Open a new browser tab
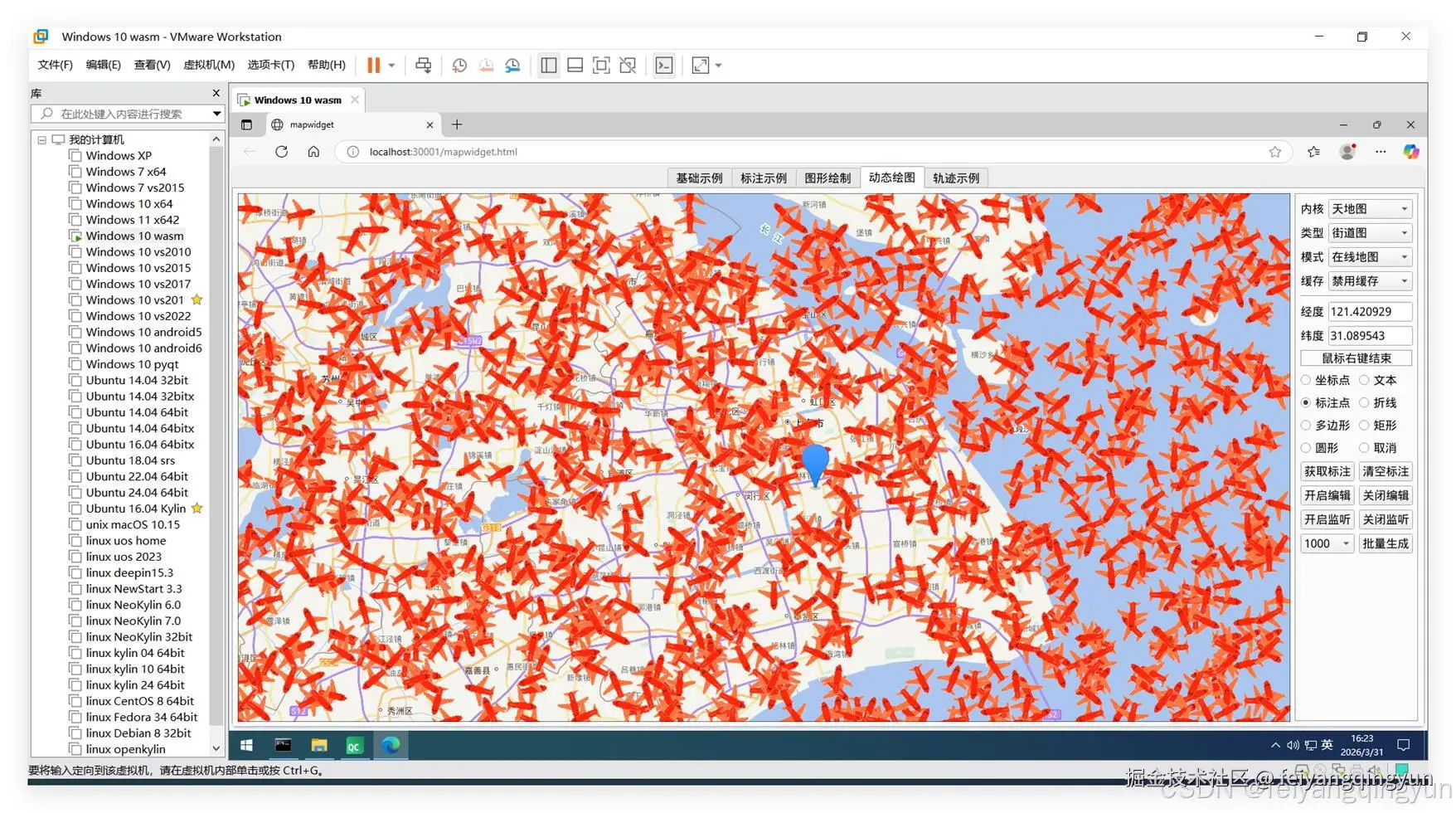This screenshot has width=1456, height=813. coord(457,124)
